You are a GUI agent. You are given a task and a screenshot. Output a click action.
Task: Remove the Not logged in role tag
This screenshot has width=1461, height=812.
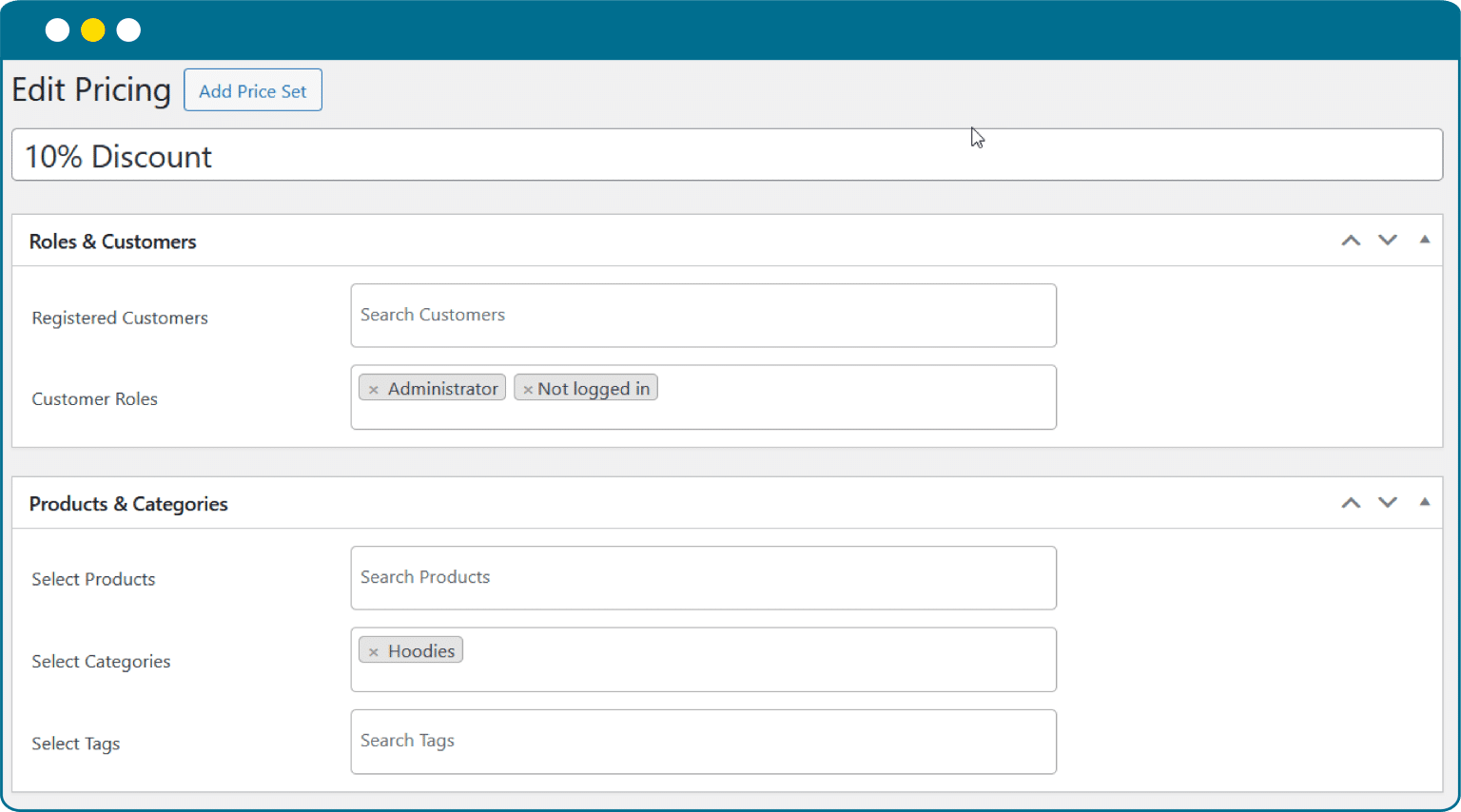[528, 390]
